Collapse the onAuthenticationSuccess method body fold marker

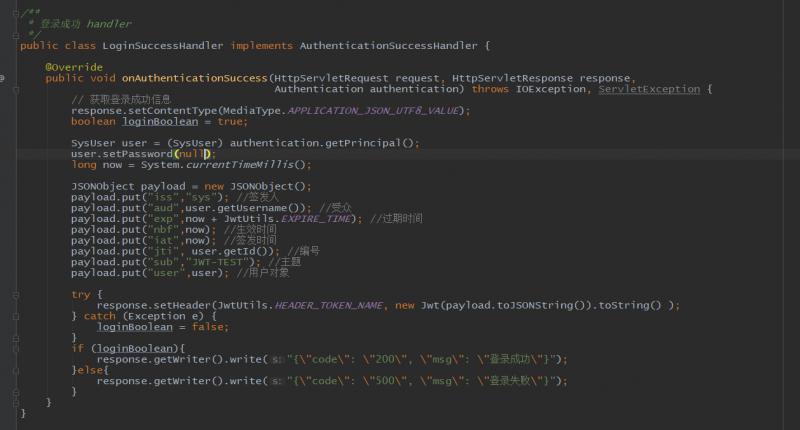pos(16,90)
